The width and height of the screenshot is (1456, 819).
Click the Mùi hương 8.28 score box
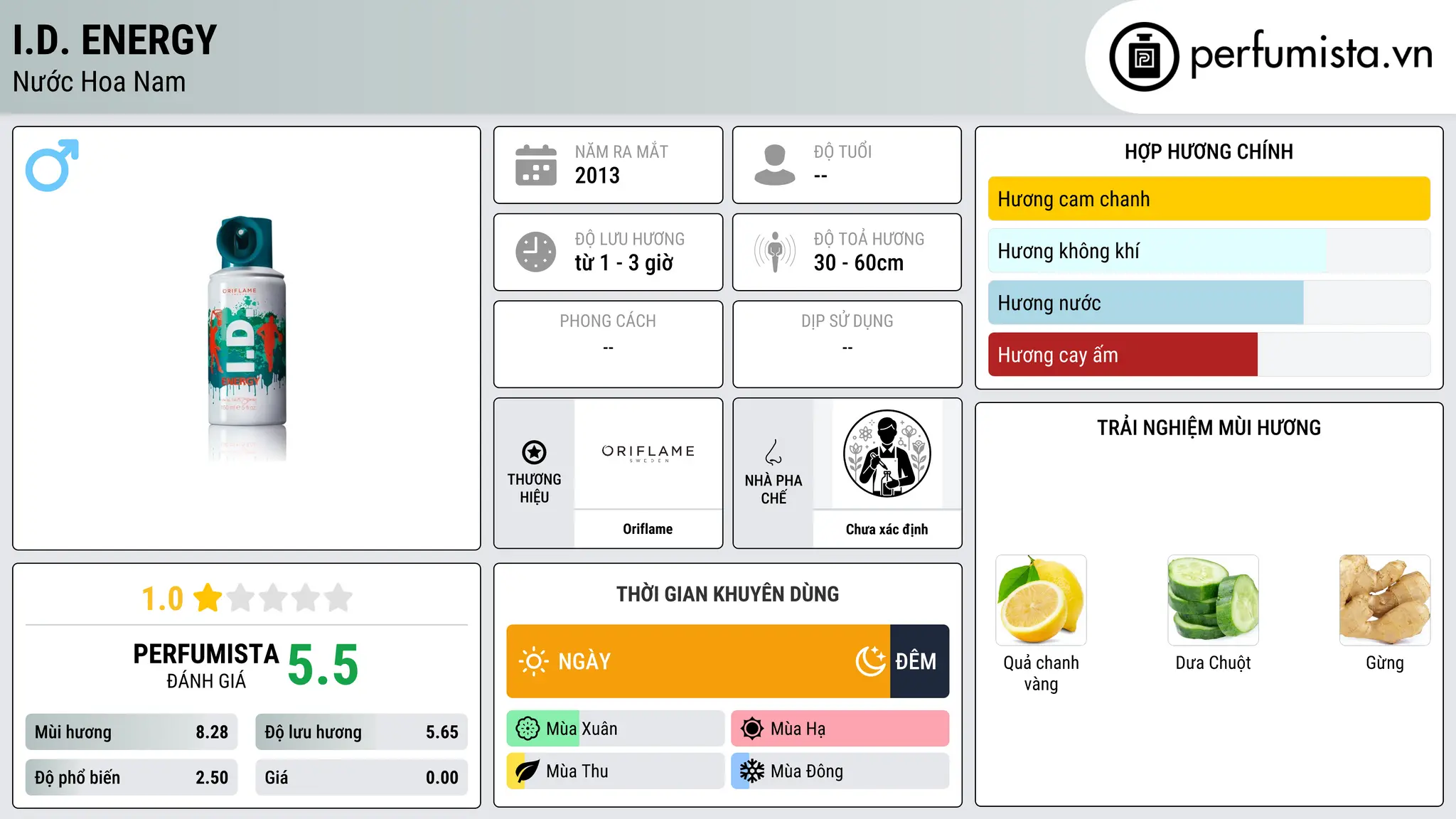(132, 732)
